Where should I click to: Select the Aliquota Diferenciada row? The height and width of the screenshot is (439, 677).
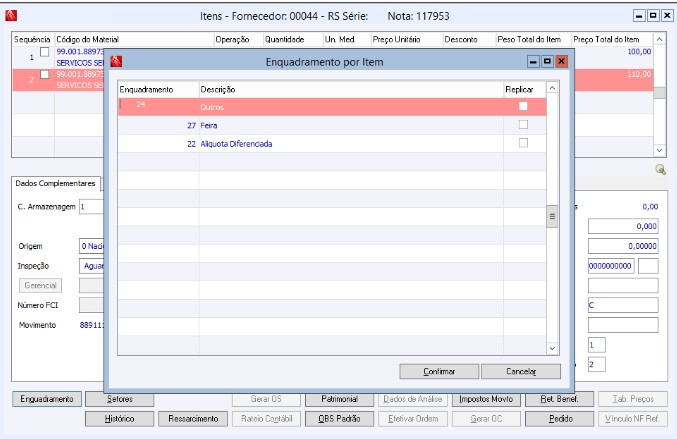332,144
